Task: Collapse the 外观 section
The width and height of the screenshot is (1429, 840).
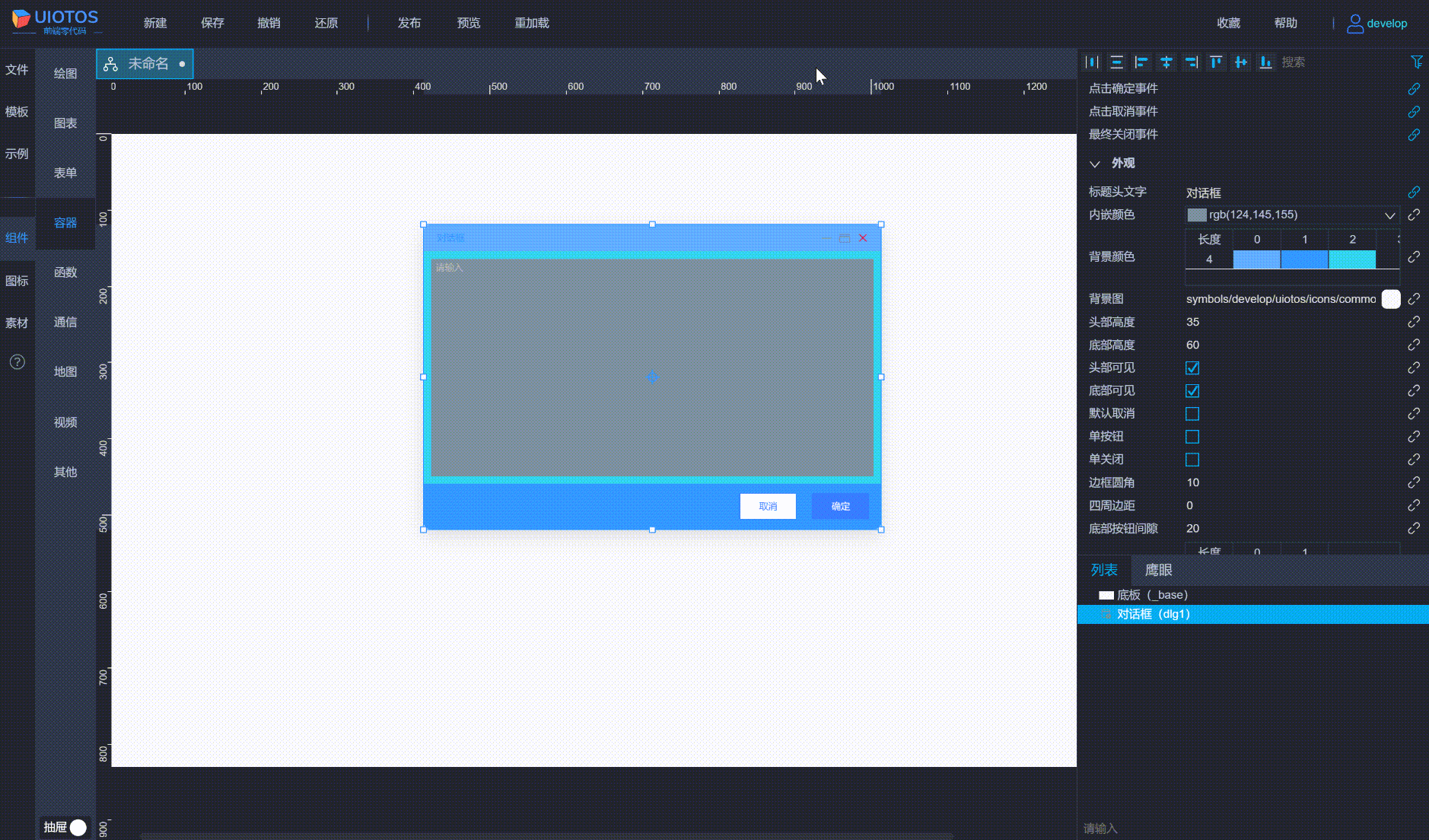Action: pyautogui.click(x=1094, y=163)
